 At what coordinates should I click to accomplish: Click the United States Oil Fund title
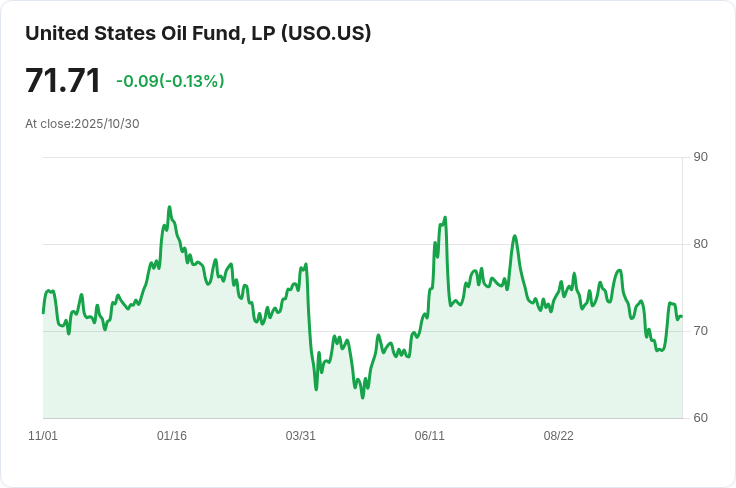198,33
